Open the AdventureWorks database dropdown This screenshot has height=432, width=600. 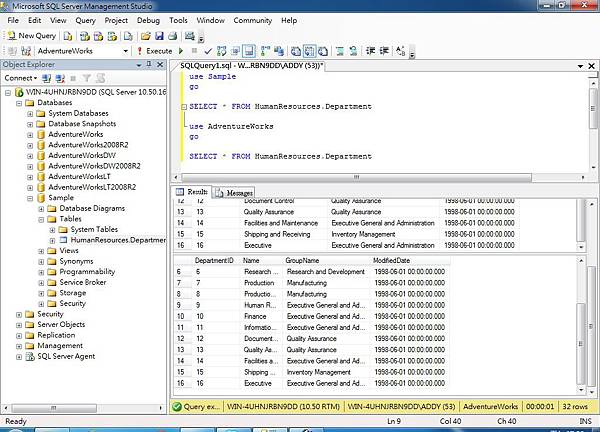pyautogui.click(x=124, y=50)
